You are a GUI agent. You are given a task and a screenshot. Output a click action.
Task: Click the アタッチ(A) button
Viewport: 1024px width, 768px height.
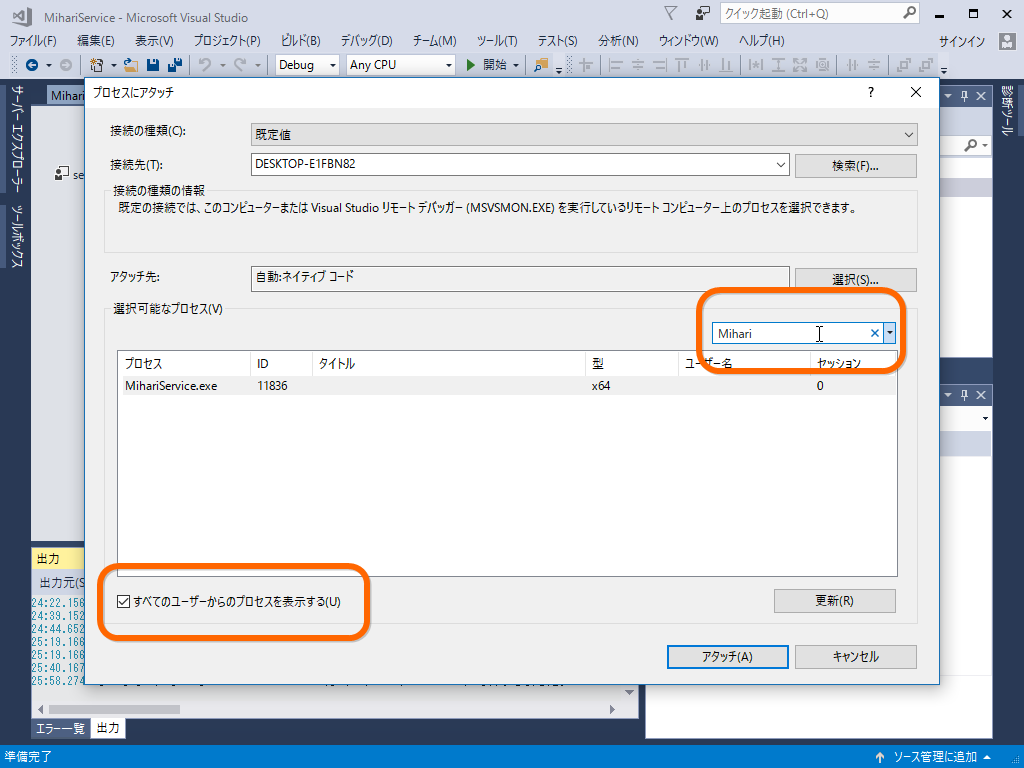click(728, 657)
